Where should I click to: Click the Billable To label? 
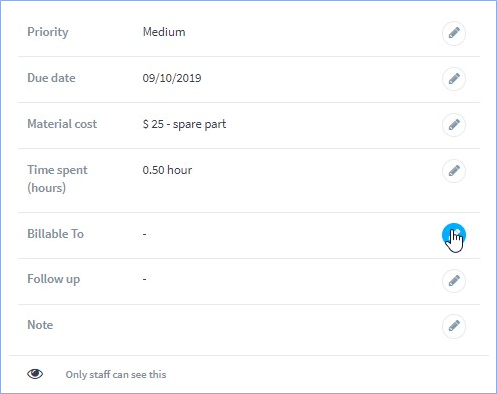pyautogui.click(x=55, y=234)
